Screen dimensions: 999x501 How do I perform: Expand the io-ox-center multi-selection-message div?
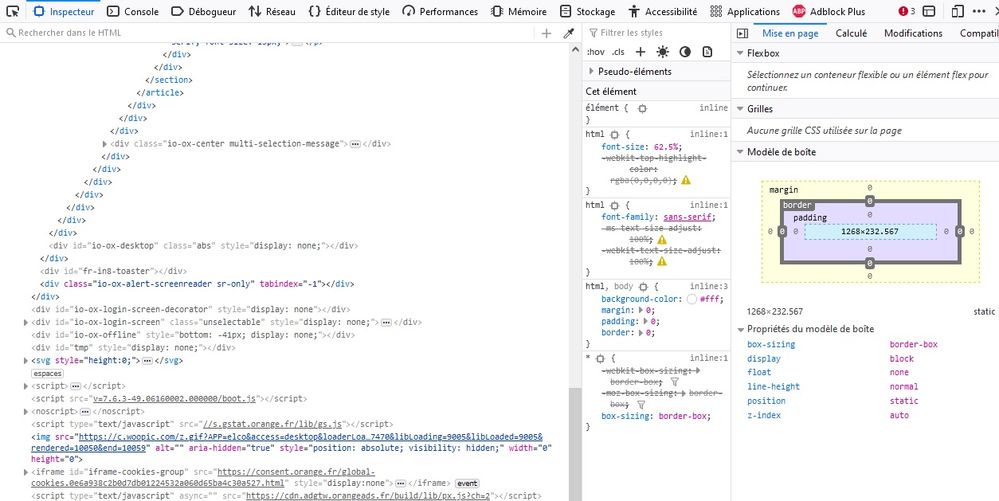point(104,144)
